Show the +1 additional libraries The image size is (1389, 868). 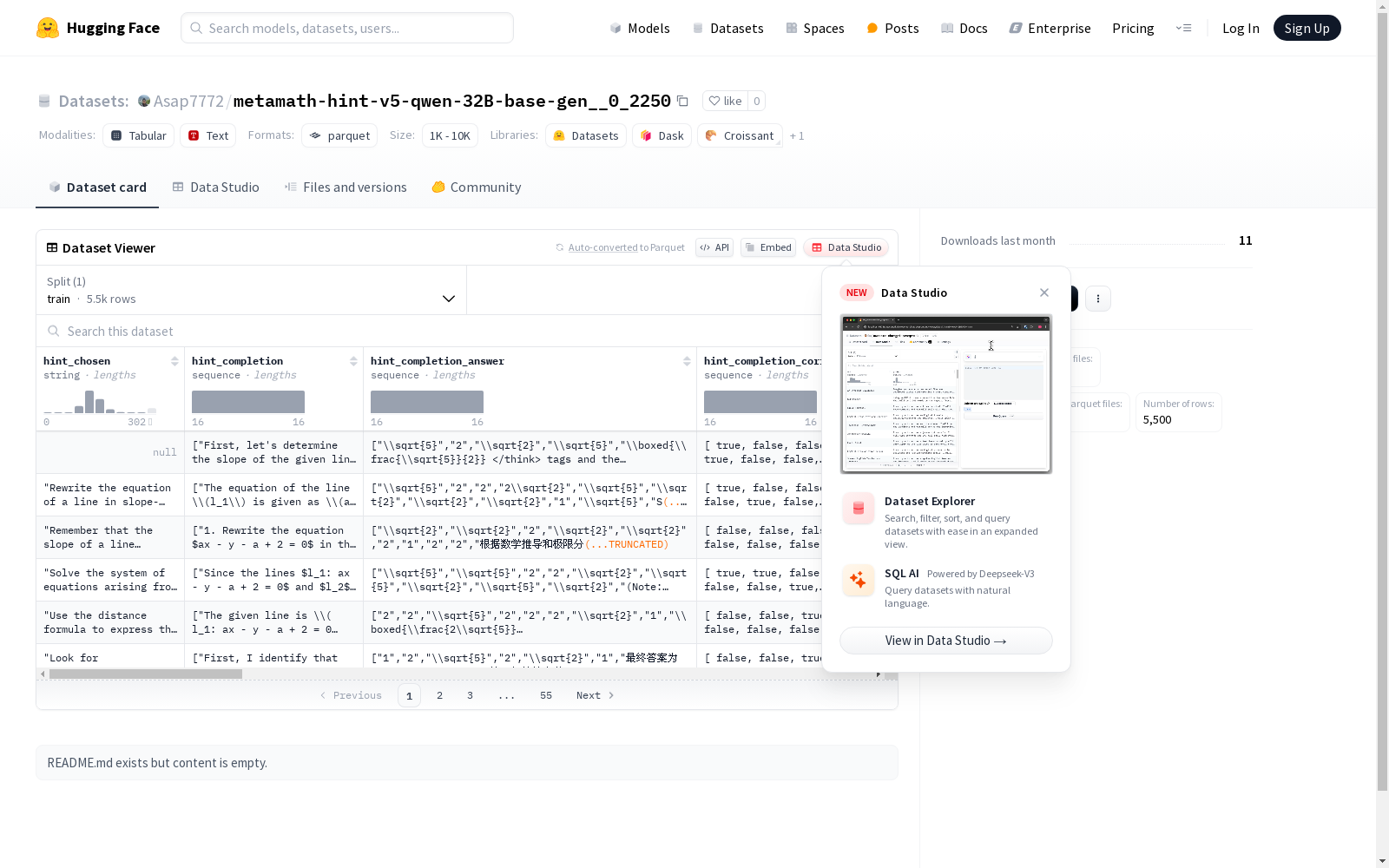point(797,135)
